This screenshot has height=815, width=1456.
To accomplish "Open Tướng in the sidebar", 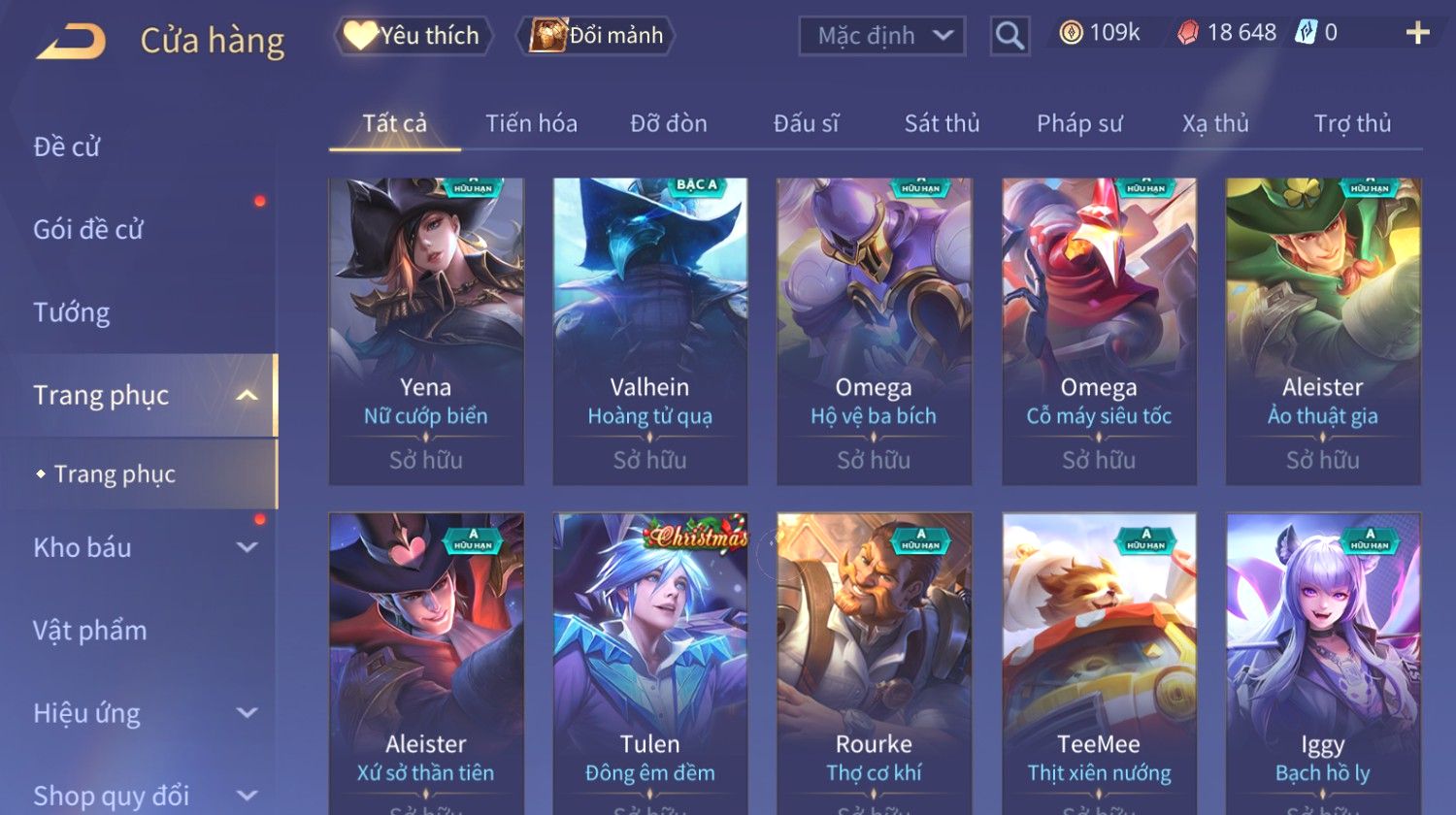I will pos(72,312).
